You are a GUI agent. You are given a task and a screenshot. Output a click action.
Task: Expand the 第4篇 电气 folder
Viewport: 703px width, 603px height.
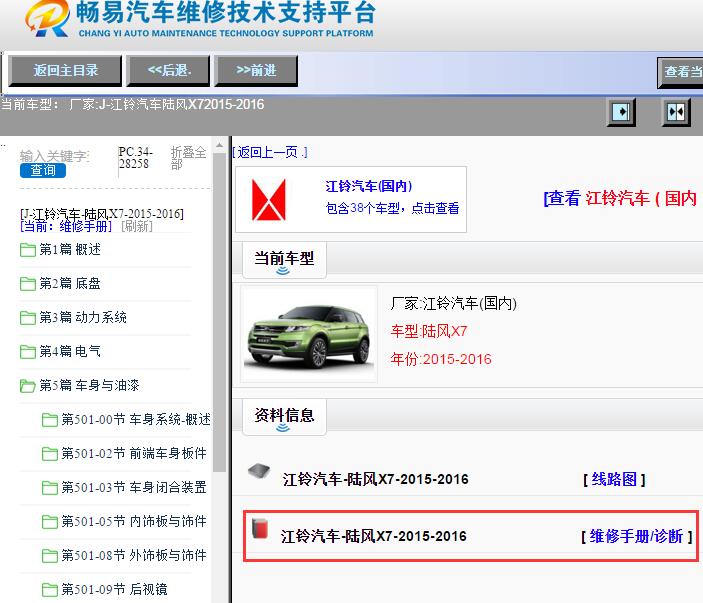69,351
